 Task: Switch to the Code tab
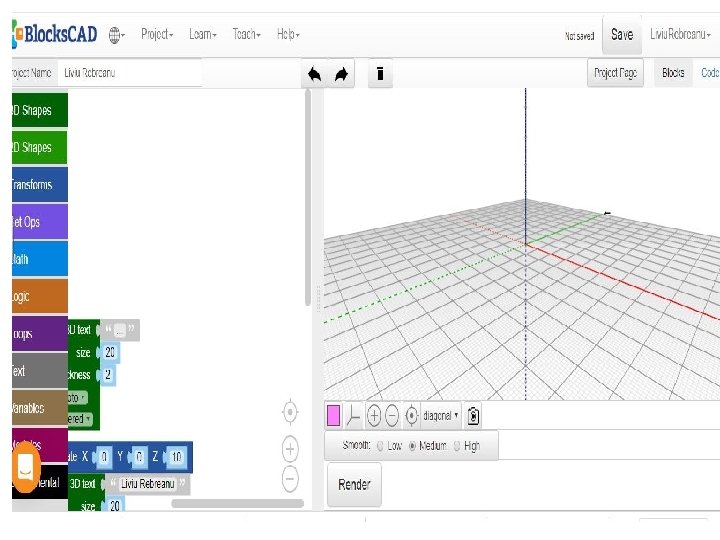click(x=709, y=73)
